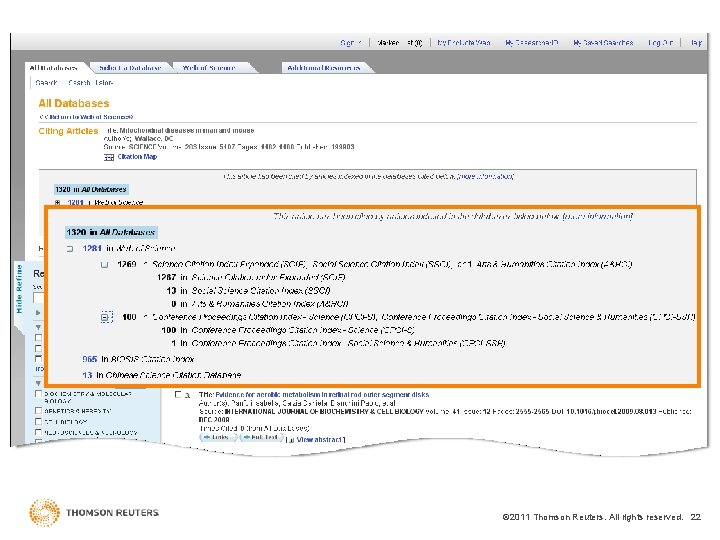Open the Citation Map icon
Image resolution: width=720 pixels, height=540 pixels.
pos(109,157)
